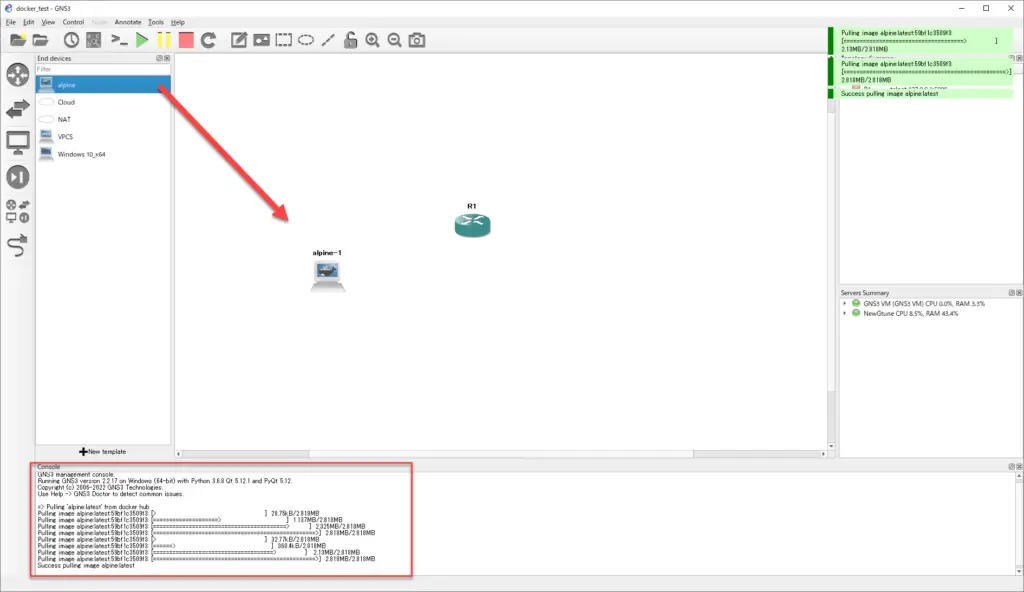Click the New blank project icon
Viewport: 1024px width, 592px height.
18,41
